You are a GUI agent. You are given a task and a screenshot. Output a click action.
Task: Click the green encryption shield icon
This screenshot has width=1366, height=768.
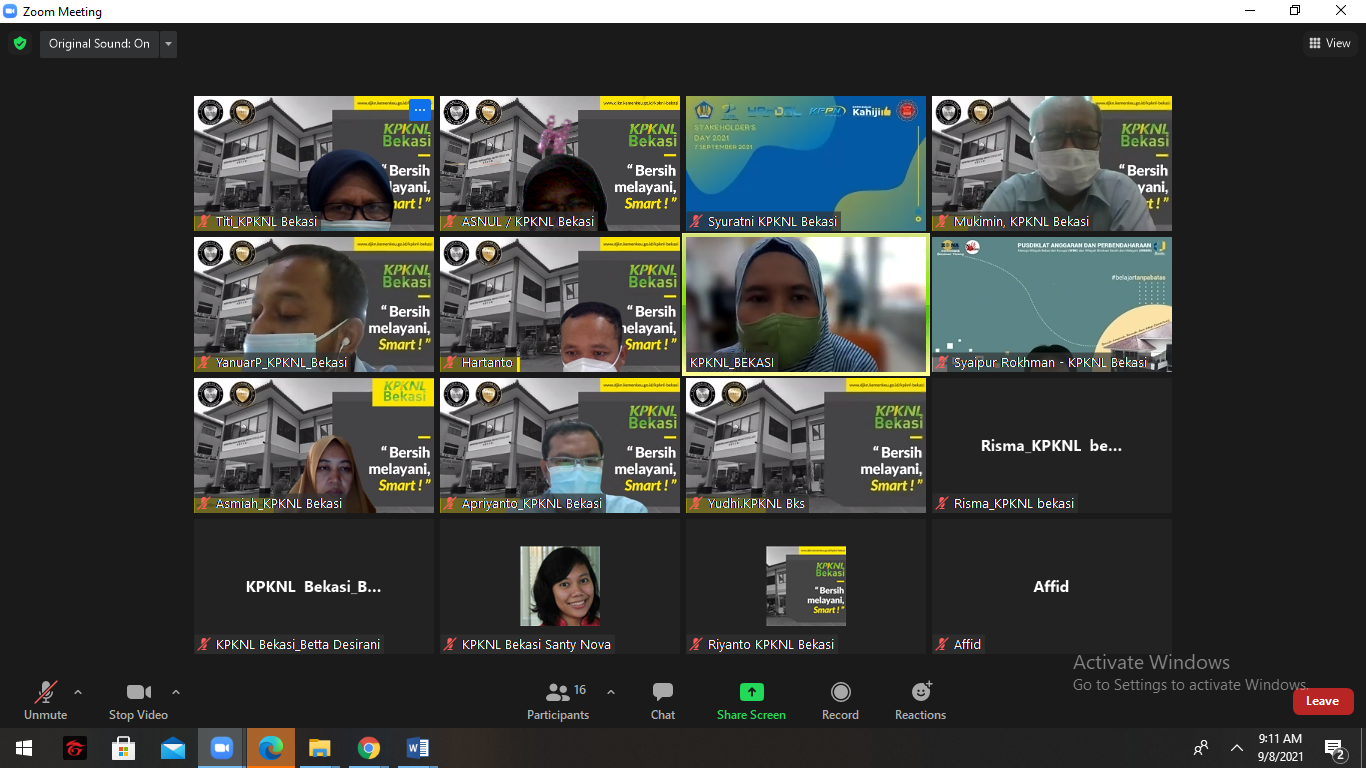tap(20, 44)
